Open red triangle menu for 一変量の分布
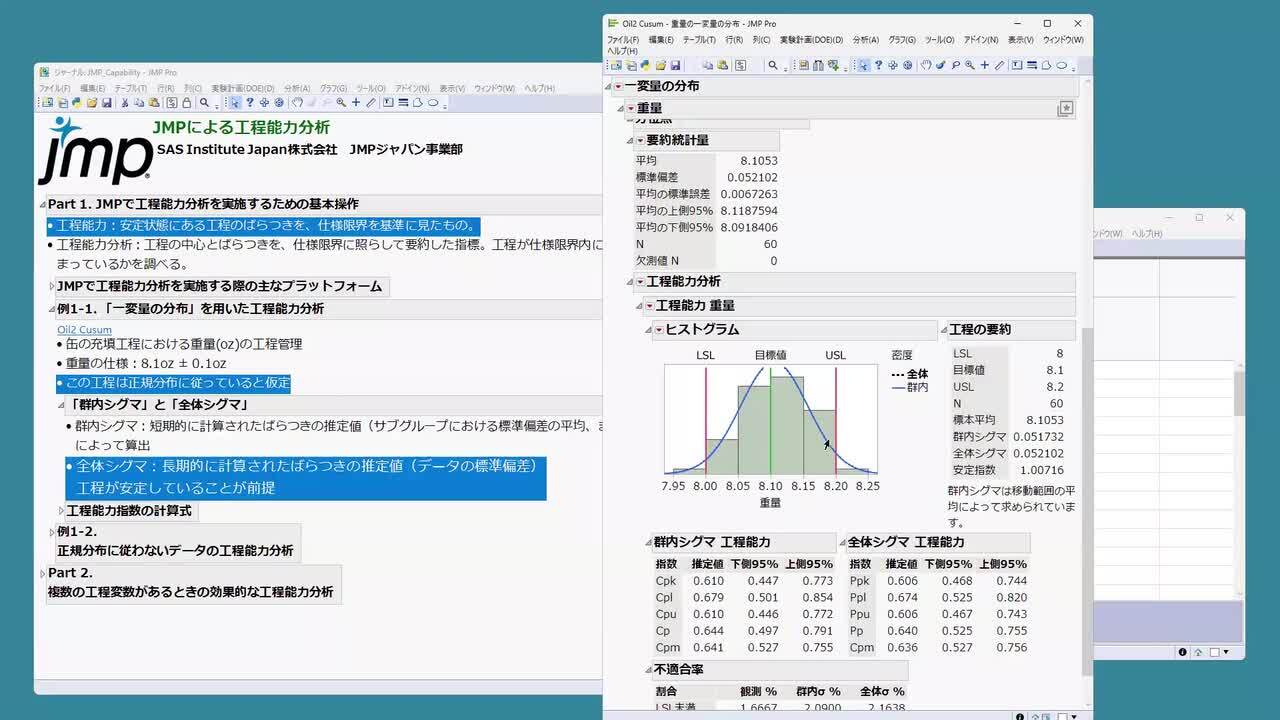 coord(617,87)
